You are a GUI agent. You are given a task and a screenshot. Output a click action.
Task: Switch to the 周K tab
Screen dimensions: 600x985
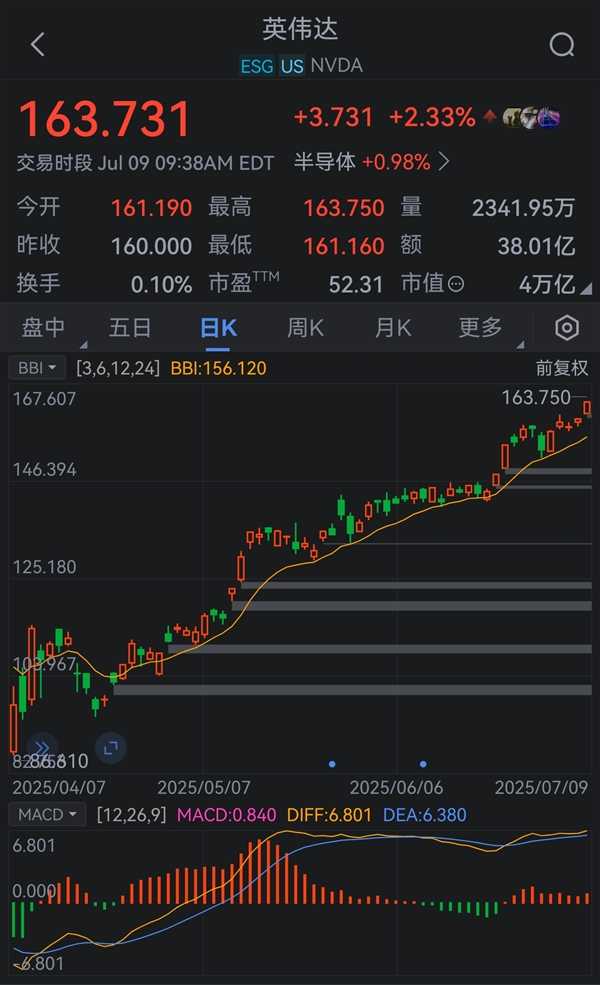click(x=305, y=328)
